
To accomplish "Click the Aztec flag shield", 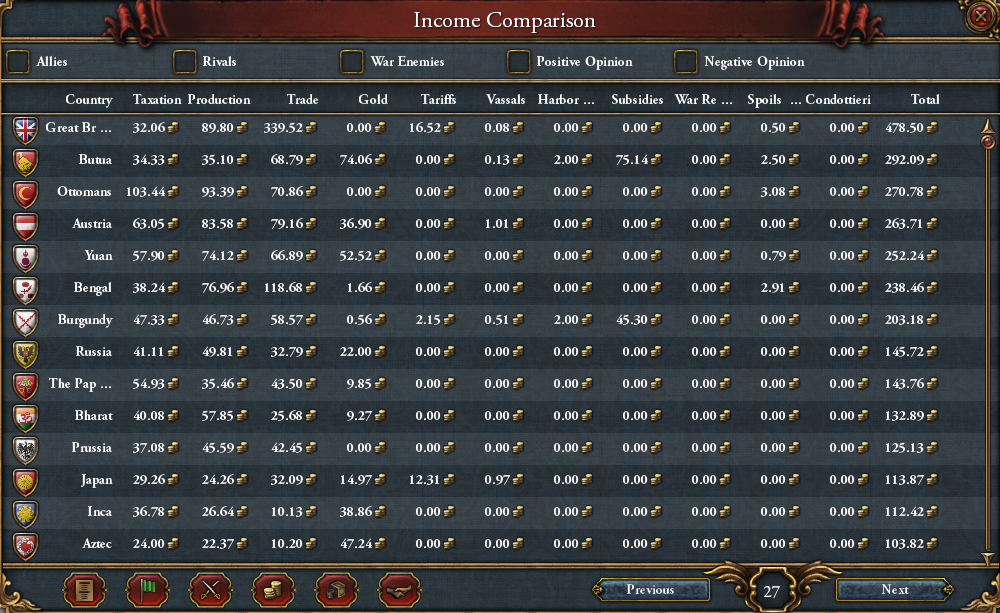I will (26, 545).
